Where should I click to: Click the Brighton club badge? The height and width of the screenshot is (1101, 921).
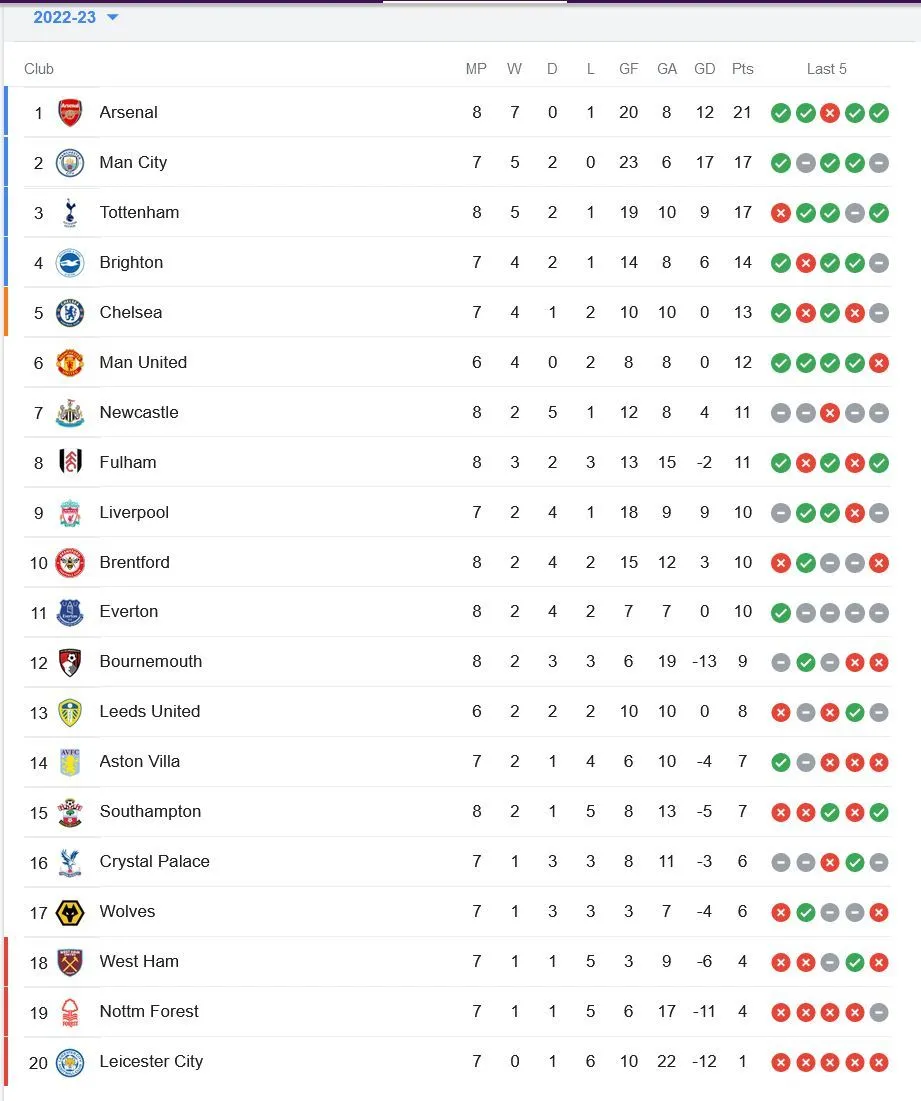70,262
